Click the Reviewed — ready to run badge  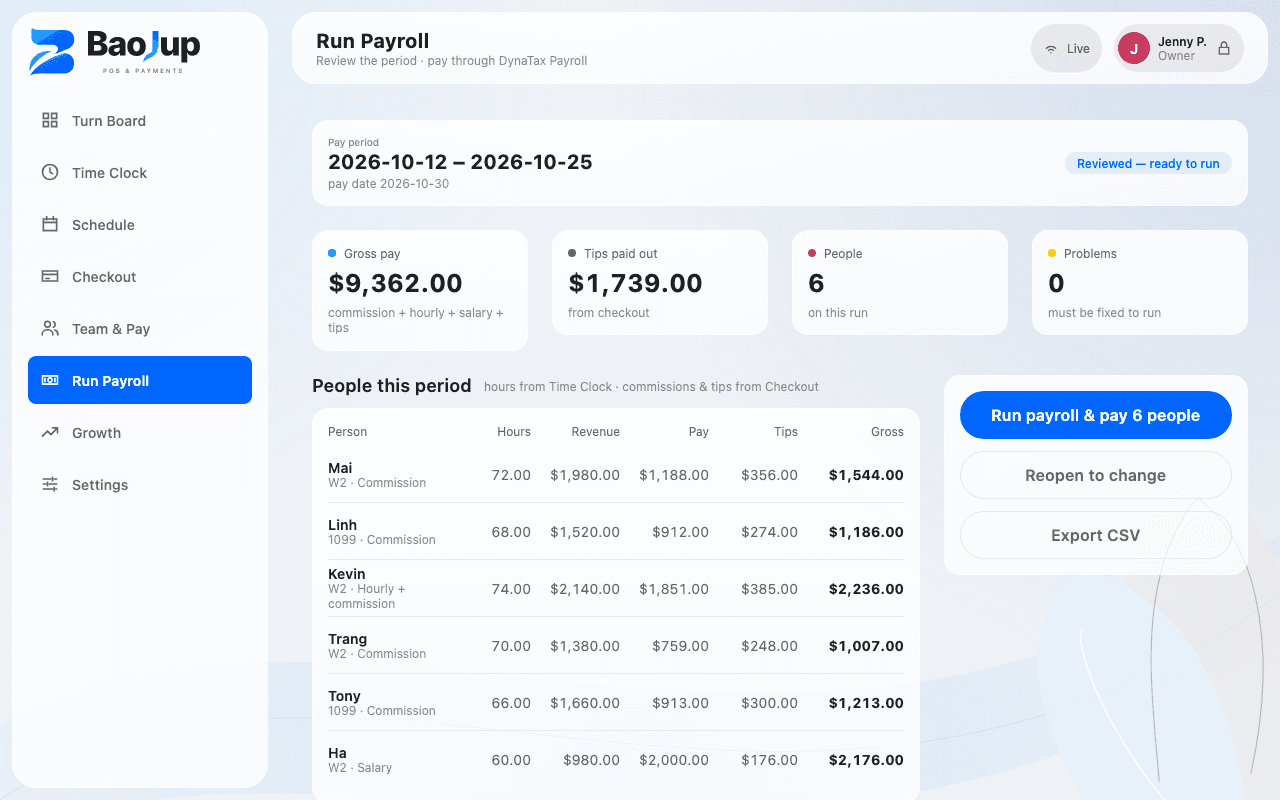[1148, 164]
